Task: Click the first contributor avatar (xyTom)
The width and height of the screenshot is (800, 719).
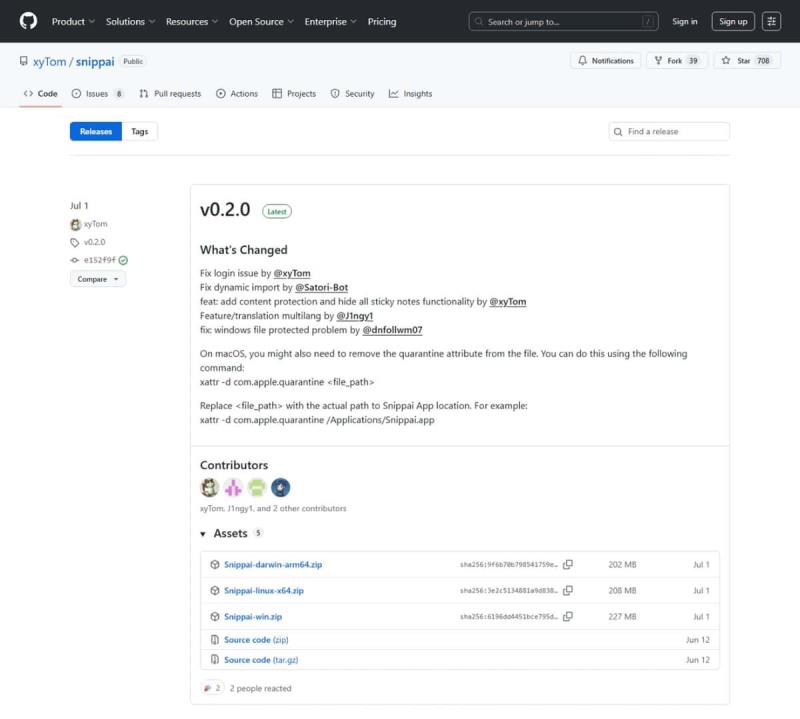Action: pos(209,488)
